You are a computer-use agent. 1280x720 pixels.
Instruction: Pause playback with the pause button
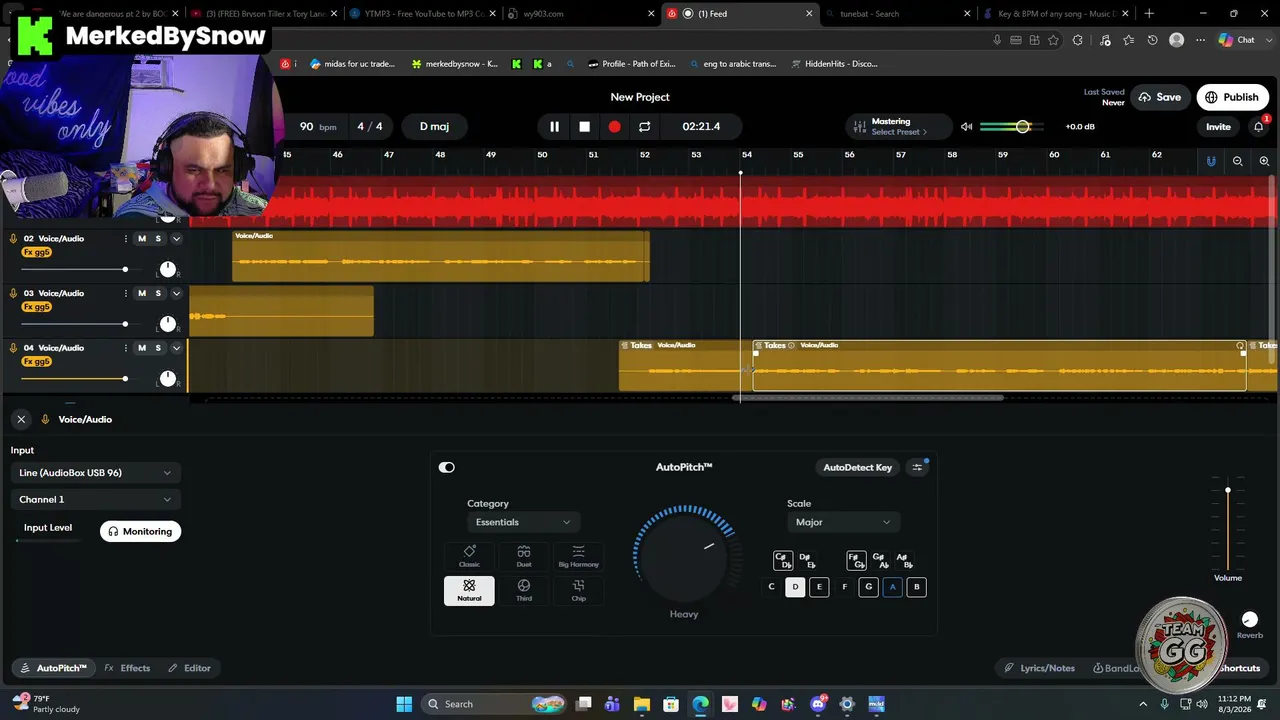[x=554, y=127]
